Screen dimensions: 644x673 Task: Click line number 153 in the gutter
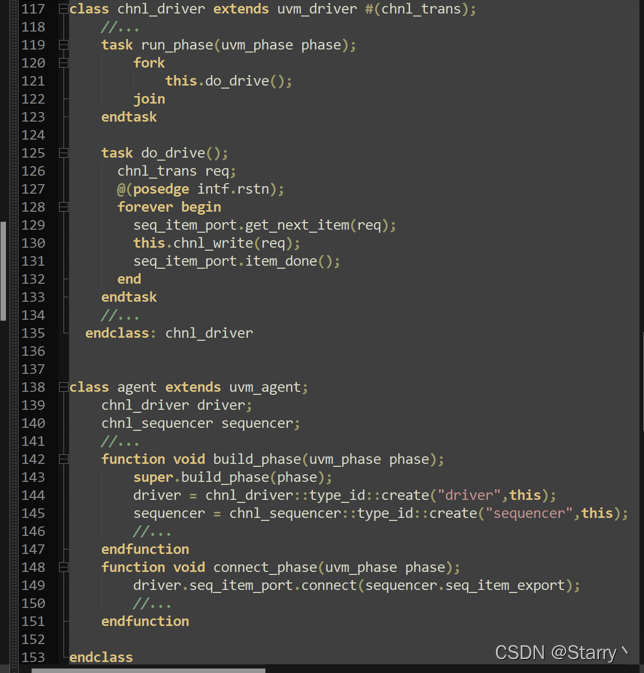[33, 658]
